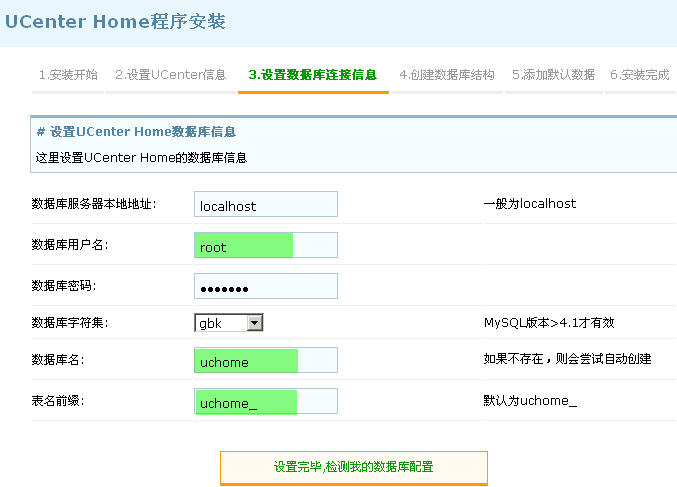The image size is (677, 487).
Task: Go to step 4.创建数据库结构
Action: pyautogui.click(x=447, y=75)
